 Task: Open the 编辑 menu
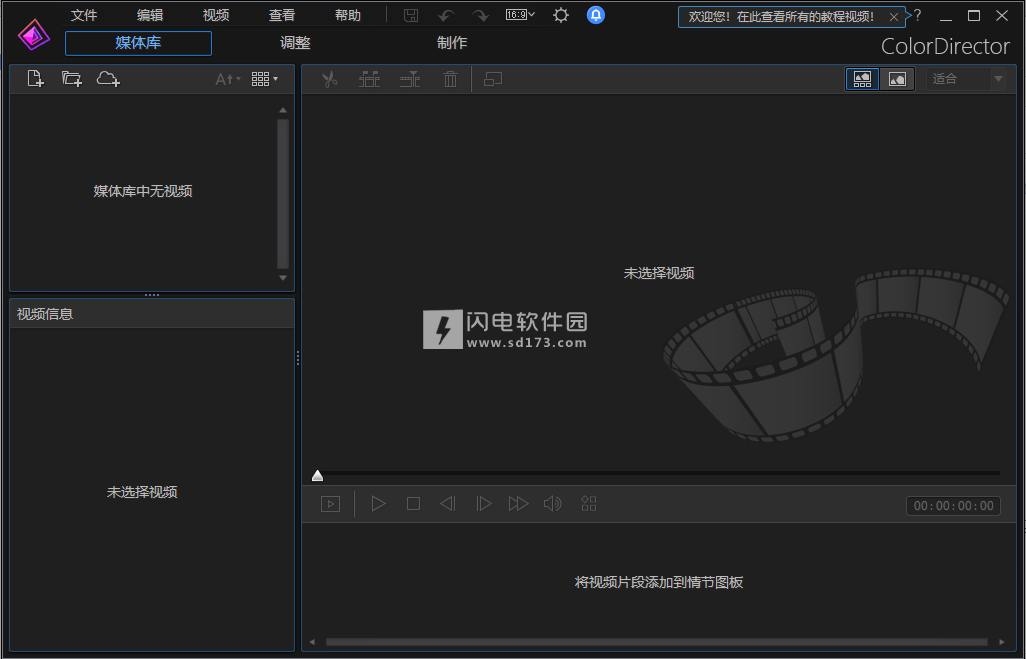150,15
